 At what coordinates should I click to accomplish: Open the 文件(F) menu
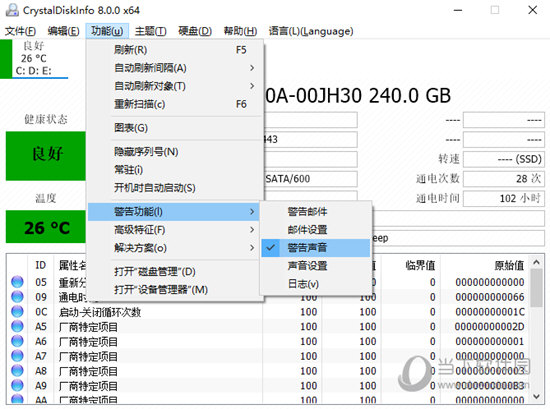tap(20, 31)
